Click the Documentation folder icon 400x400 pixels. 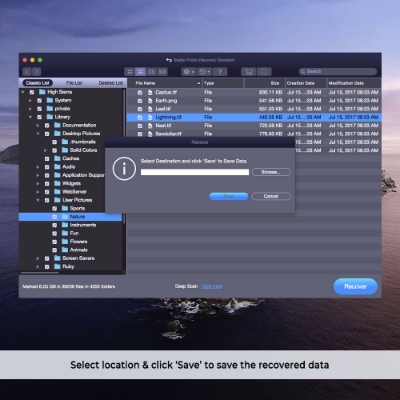tap(57, 125)
